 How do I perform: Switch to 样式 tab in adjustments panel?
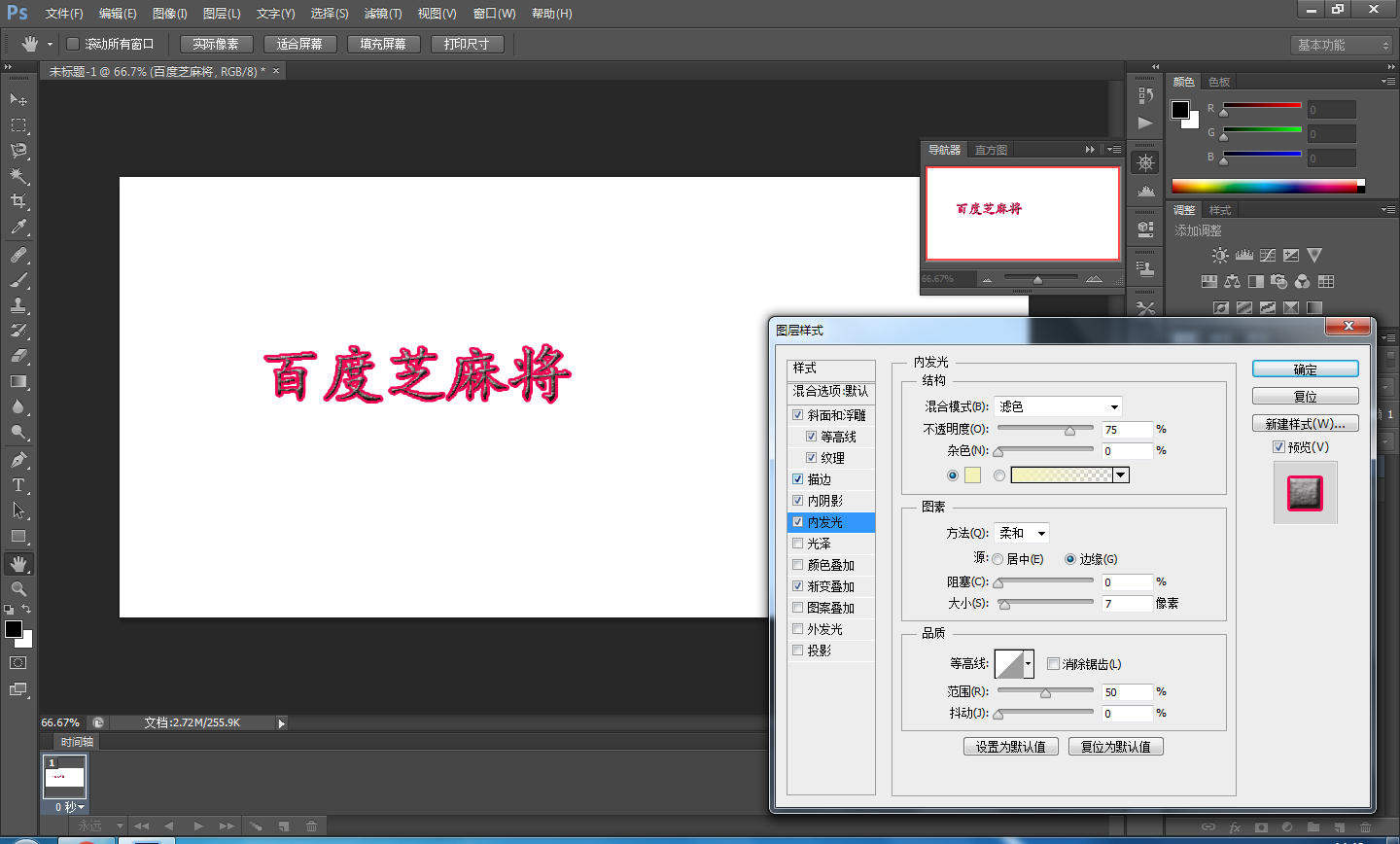tap(1220, 210)
